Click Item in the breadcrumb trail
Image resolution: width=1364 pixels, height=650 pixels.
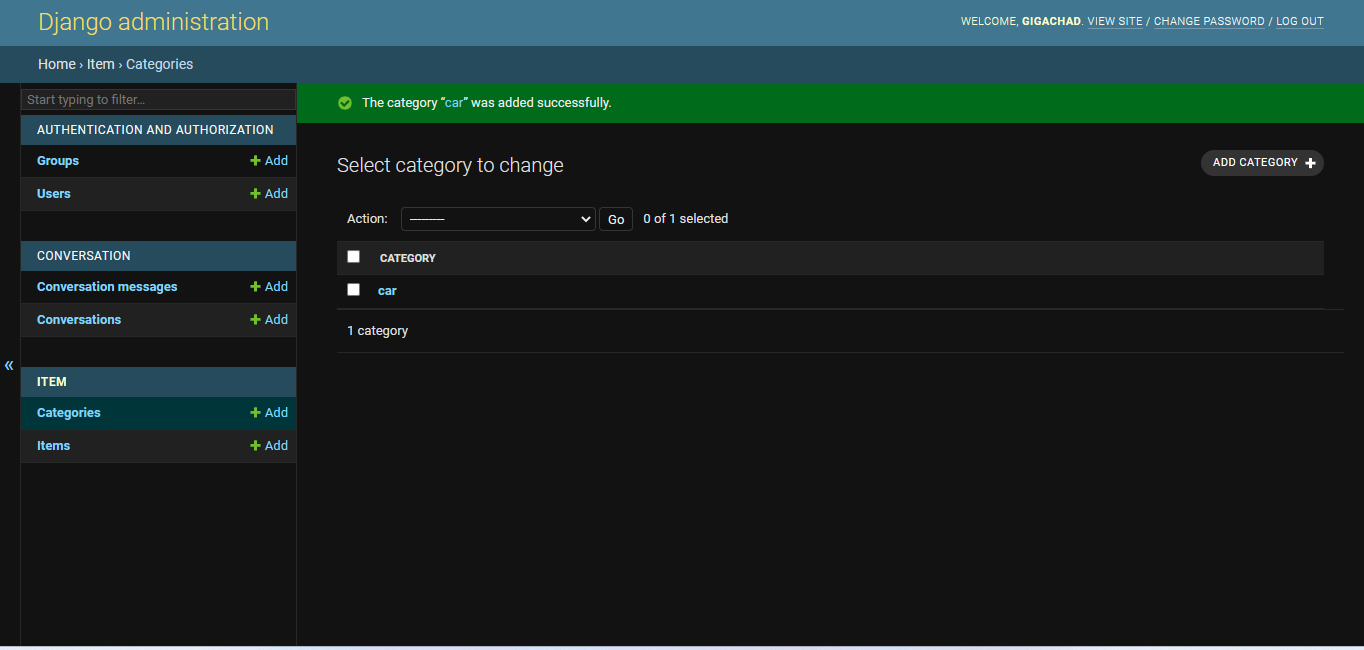coord(100,63)
